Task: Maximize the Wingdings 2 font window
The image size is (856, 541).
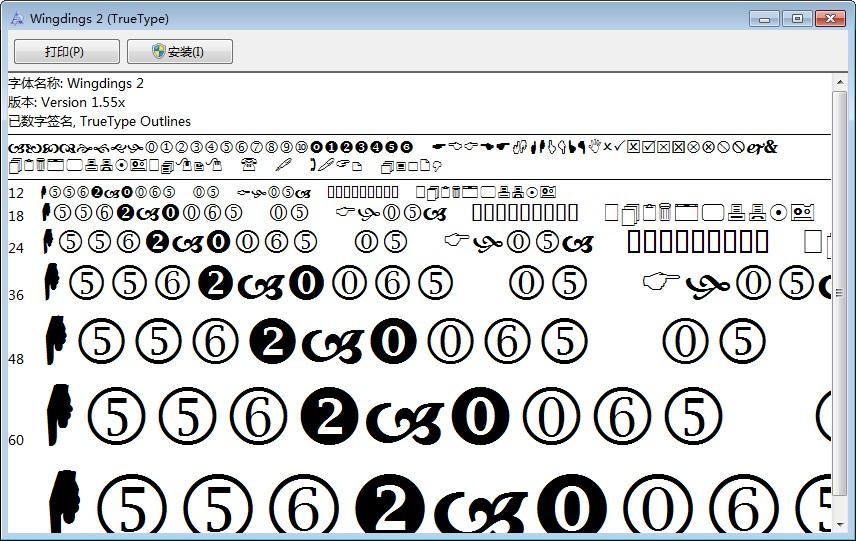Action: point(797,18)
